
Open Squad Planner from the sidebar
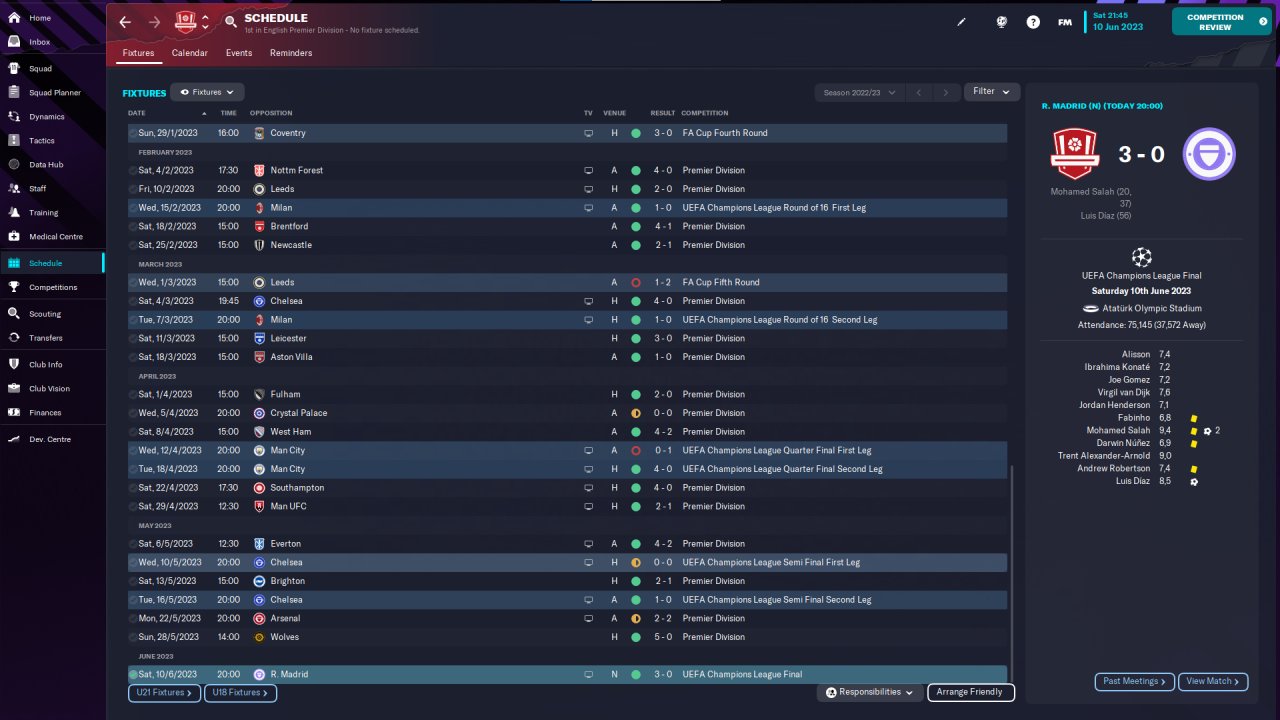(x=53, y=92)
